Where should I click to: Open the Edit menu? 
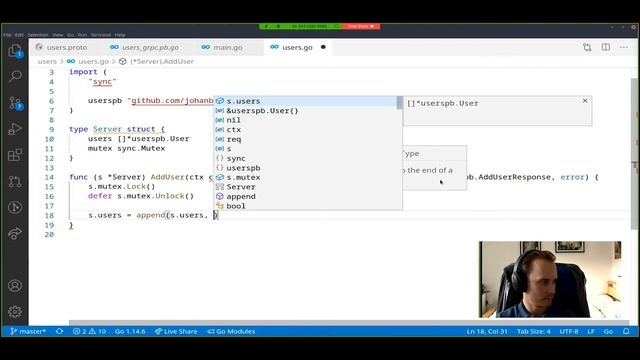pyautogui.click(x=19, y=35)
